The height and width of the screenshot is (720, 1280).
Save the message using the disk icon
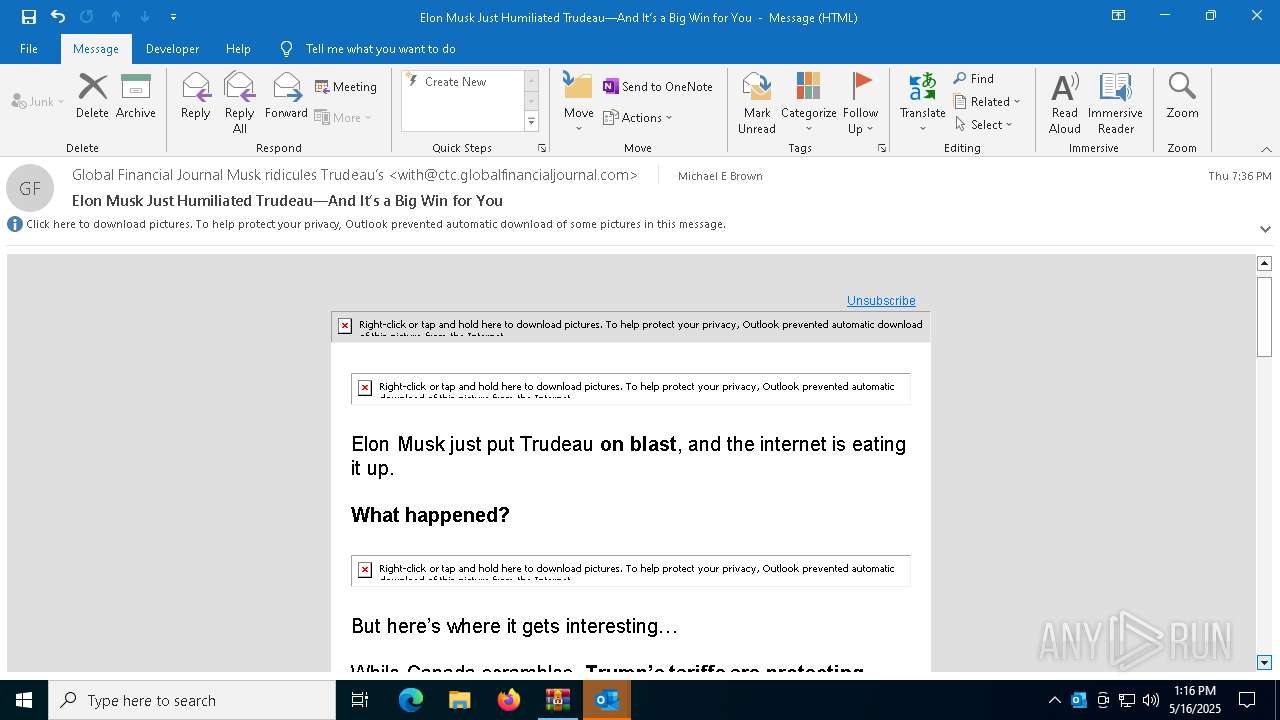tap(29, 17)
